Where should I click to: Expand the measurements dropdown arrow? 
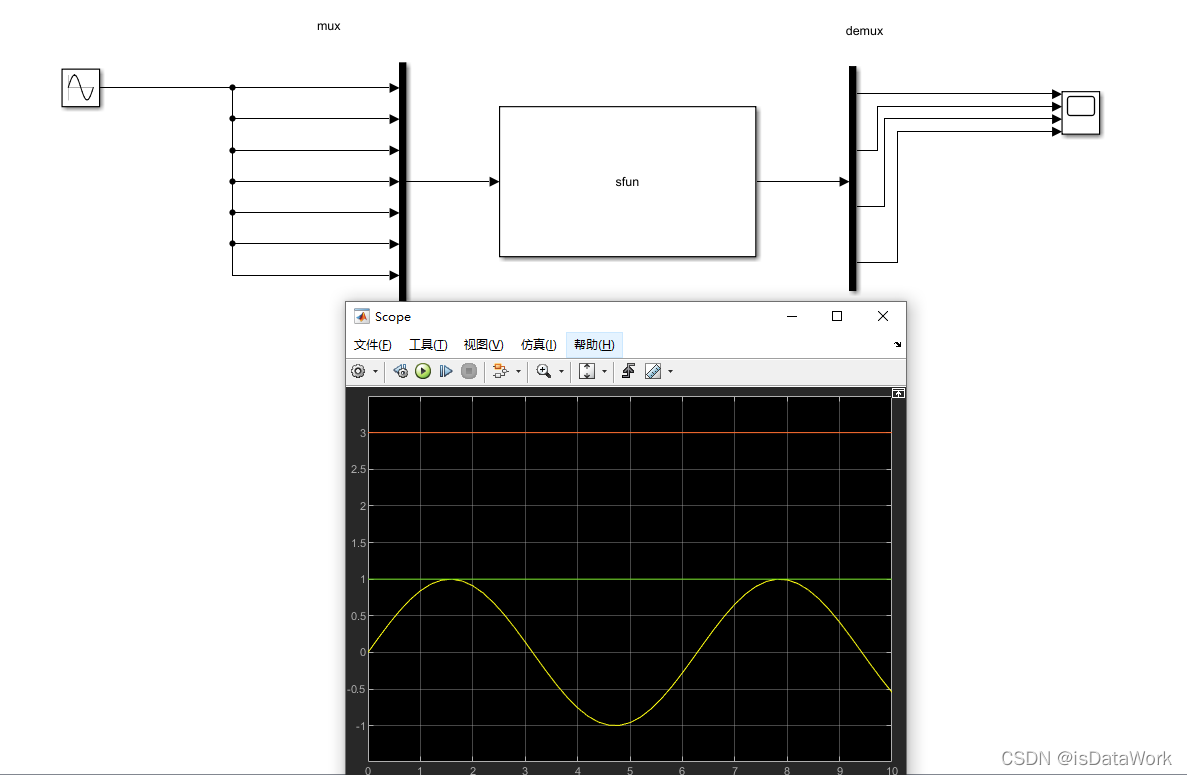(x=671, y=372)
